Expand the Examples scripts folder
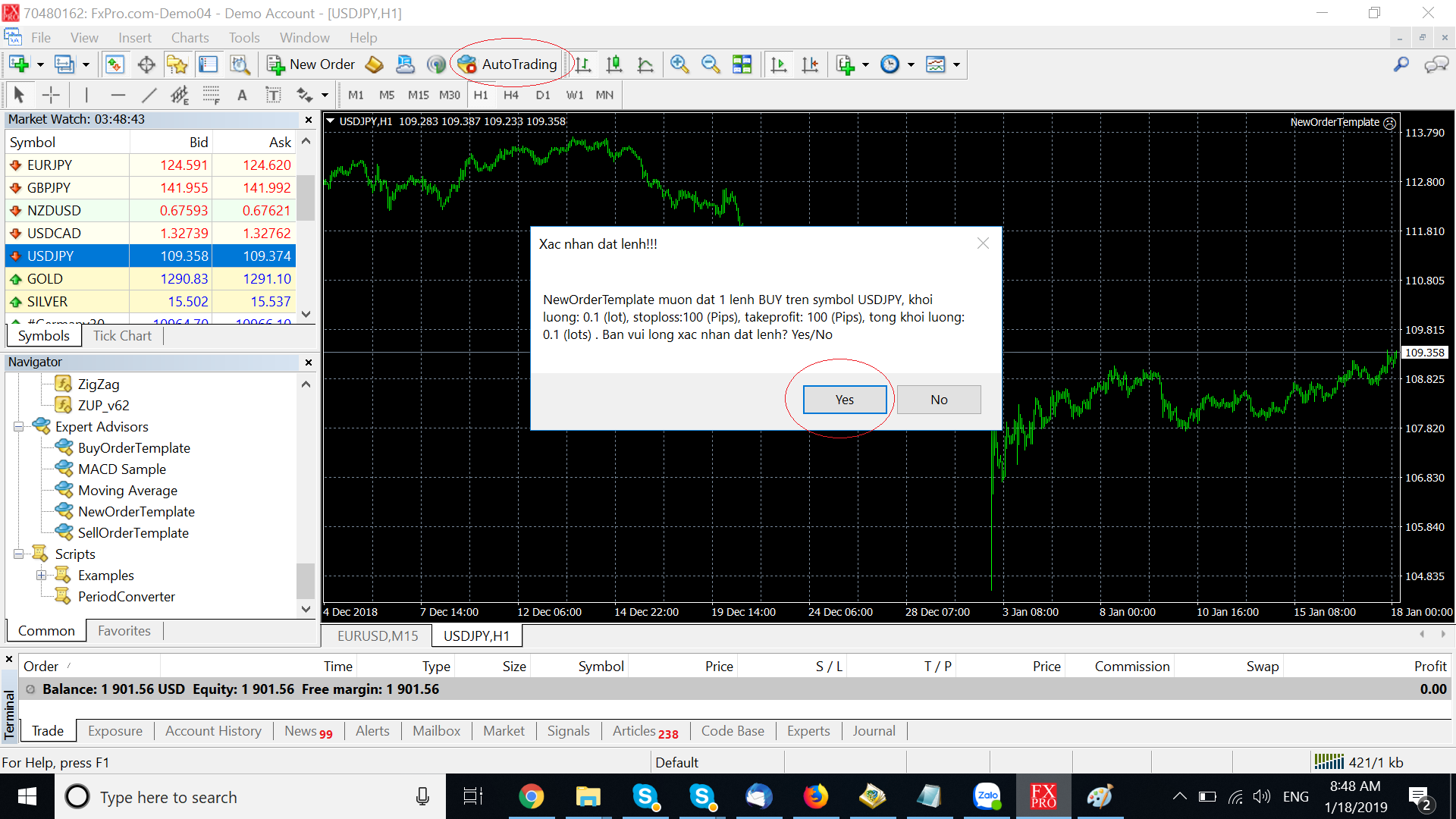 (x=41, y=576)
